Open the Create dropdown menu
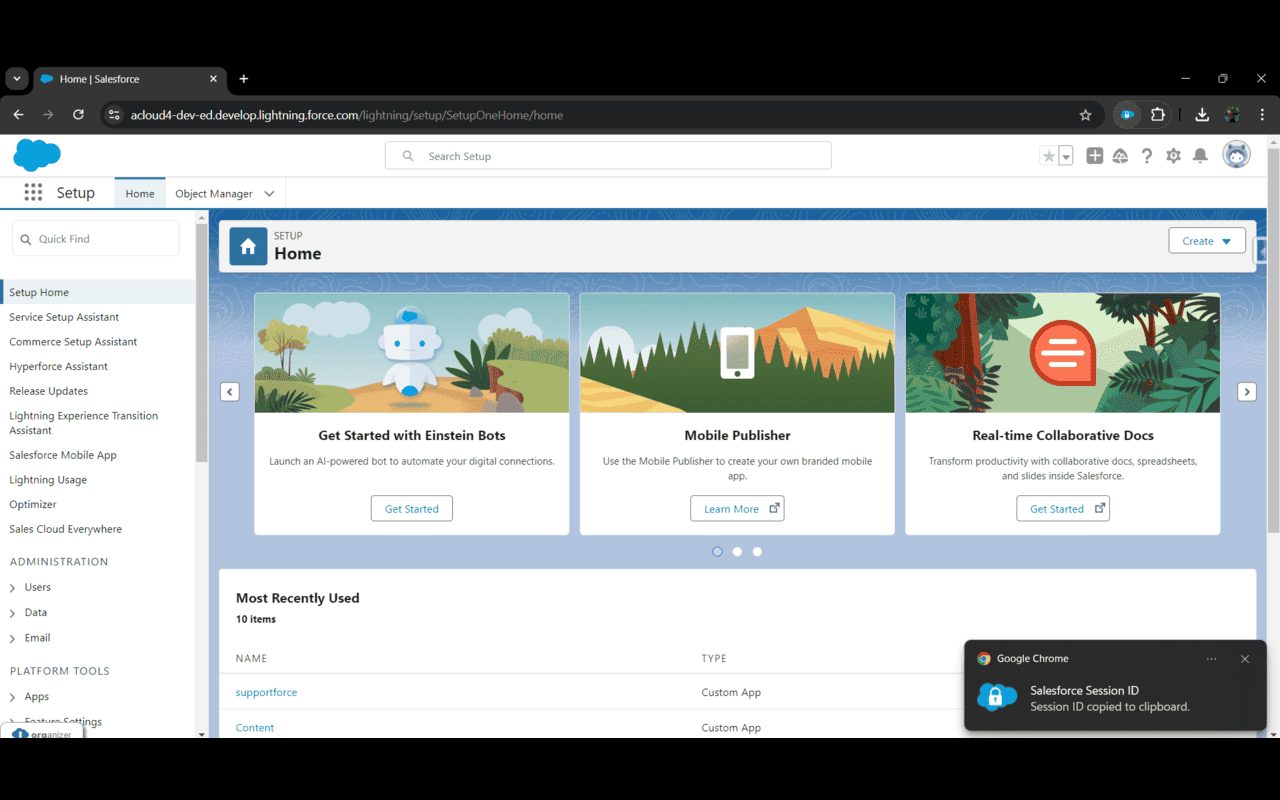This screenshot has width=1280, height=800. tap(1207, 240)
